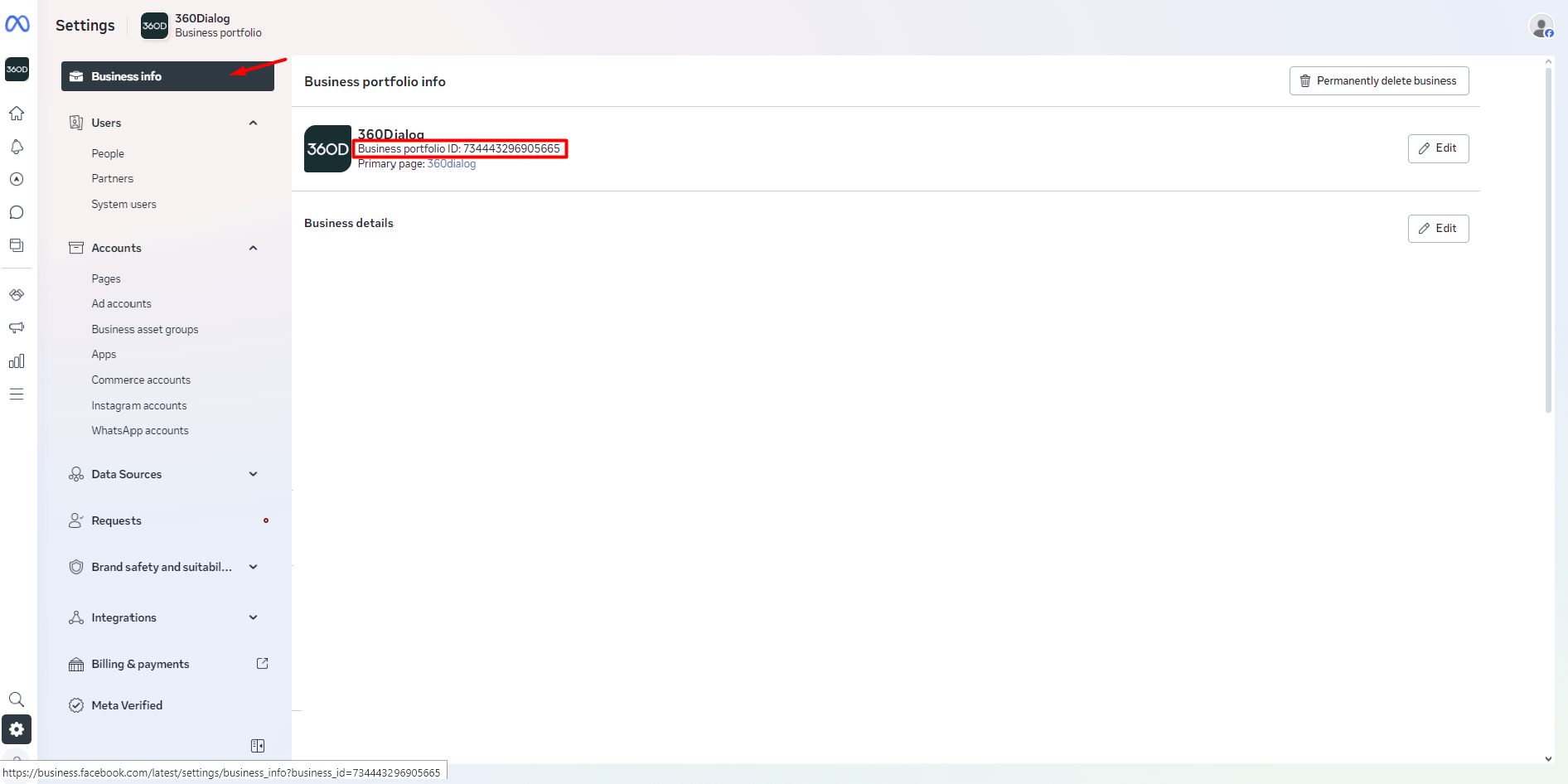This screenshot has width=1568, height=784.
Task: Open the handshake icon in rail
Action: click(x=17, y=295)
